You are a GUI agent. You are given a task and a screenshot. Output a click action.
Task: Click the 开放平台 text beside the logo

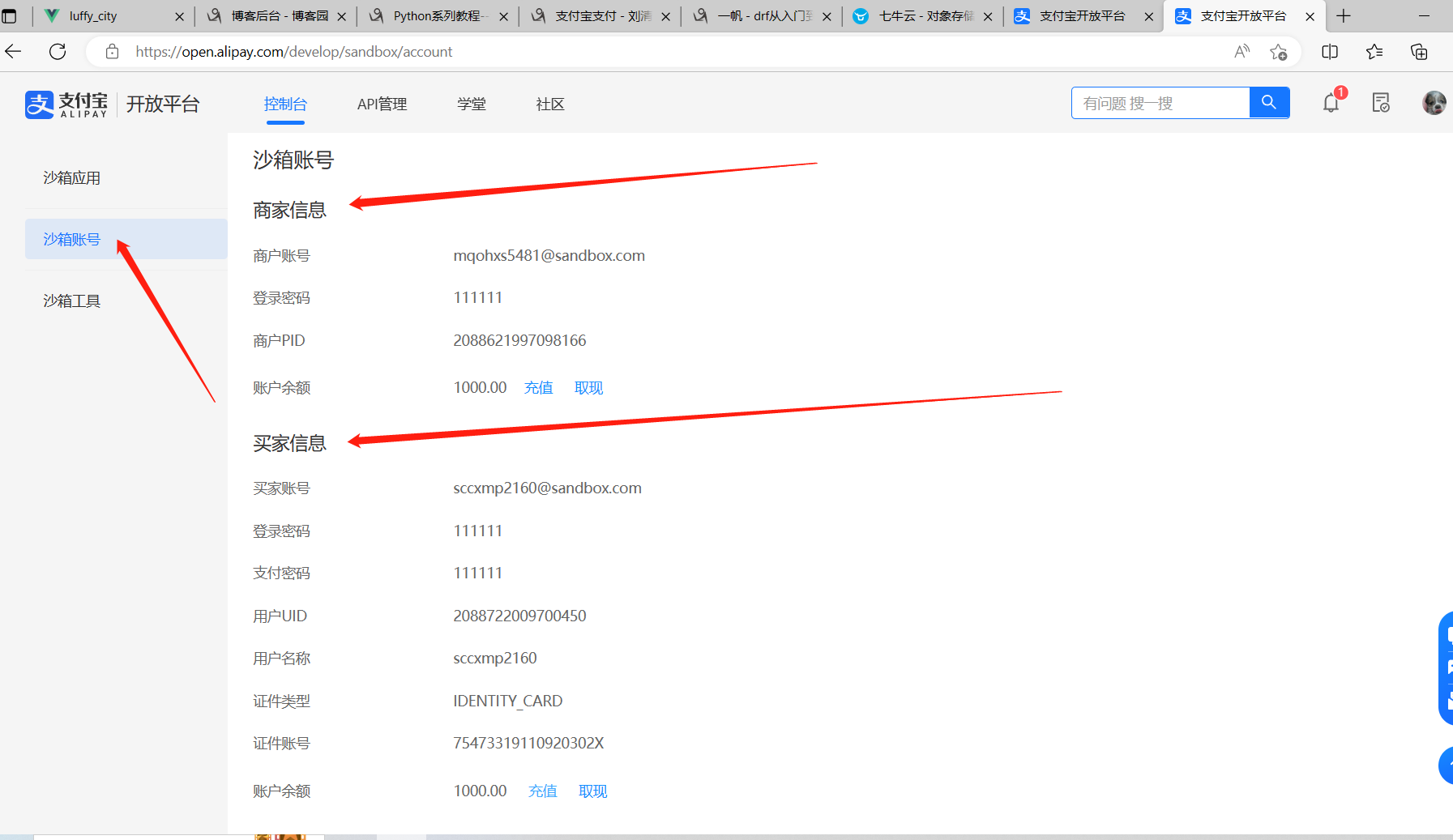tap(163, 104)
